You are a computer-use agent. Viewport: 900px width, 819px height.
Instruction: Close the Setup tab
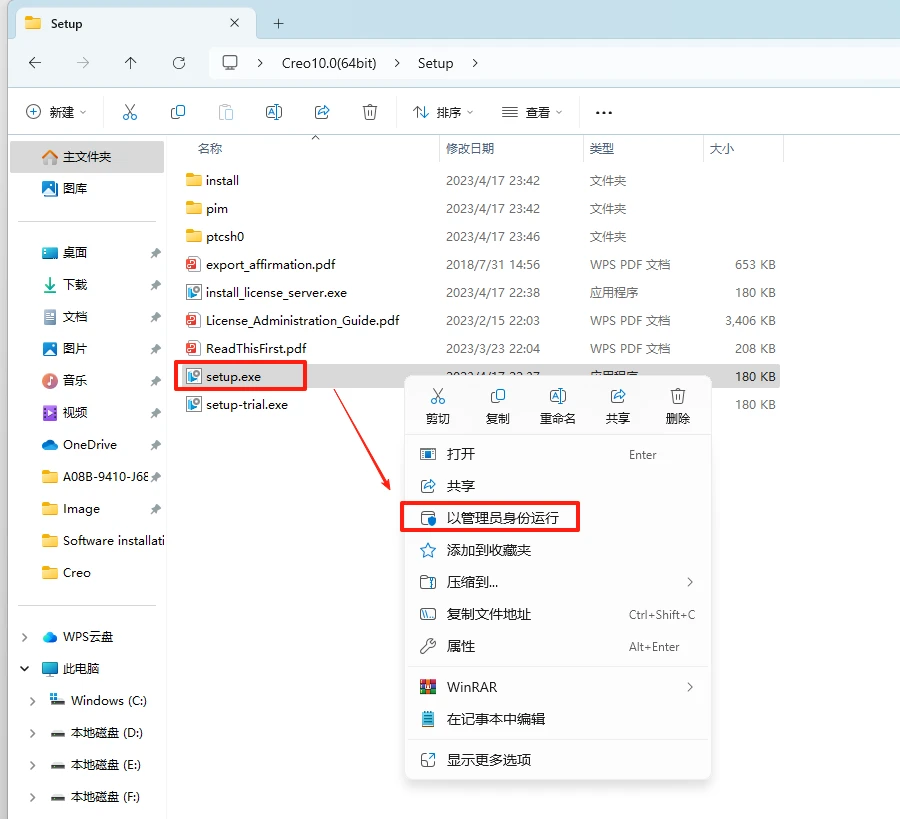(x=234, y=23)
